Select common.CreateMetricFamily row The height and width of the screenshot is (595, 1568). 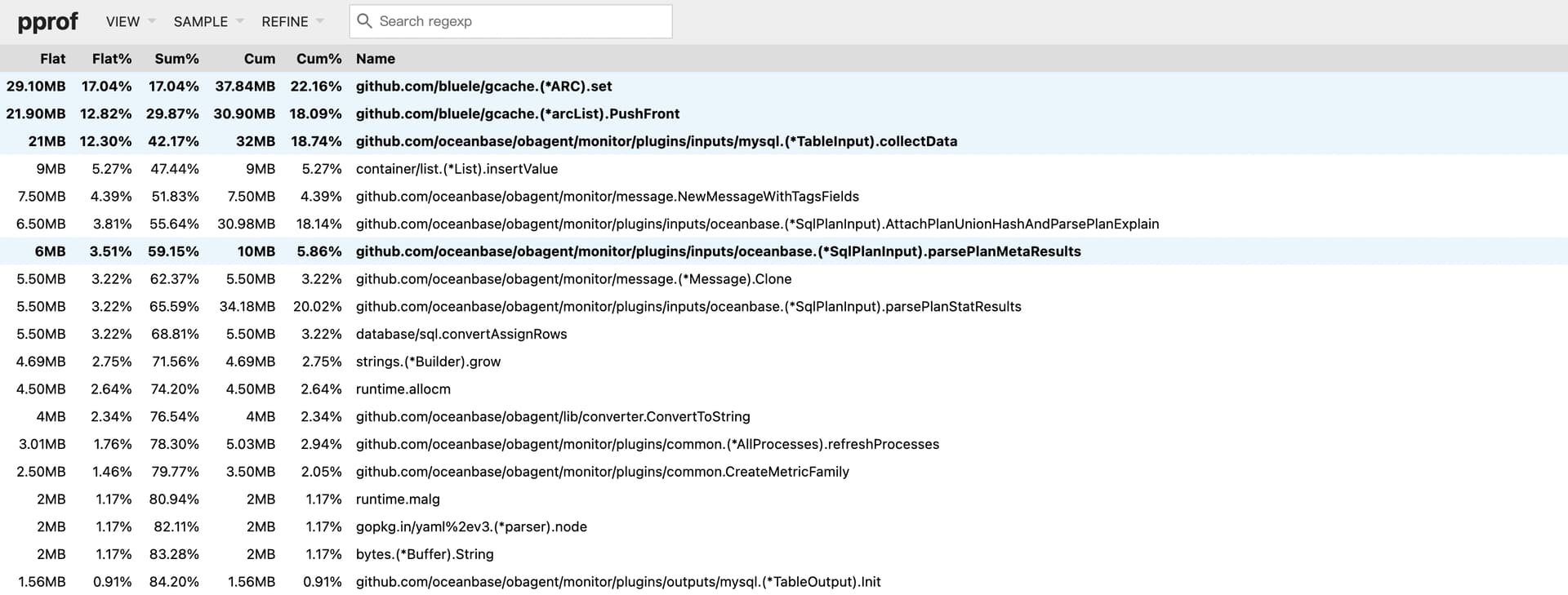tap(784, 472)
